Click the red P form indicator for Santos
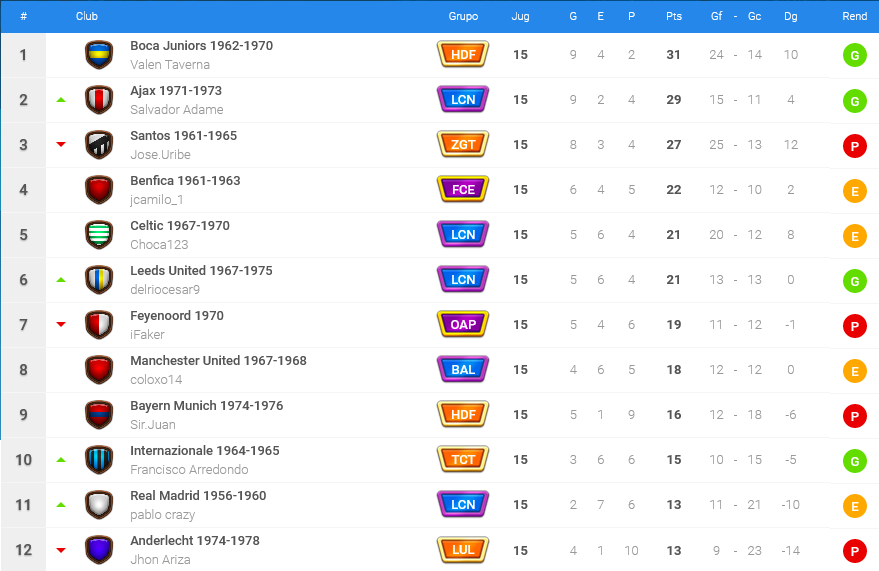The height and width of the screenshot is (571, 879). (854, 146)
